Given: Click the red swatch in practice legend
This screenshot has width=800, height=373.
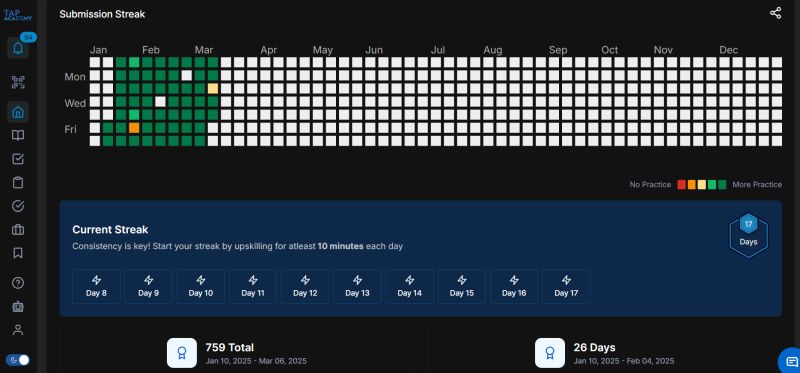Looking at the screenshot, I should 682,185.
